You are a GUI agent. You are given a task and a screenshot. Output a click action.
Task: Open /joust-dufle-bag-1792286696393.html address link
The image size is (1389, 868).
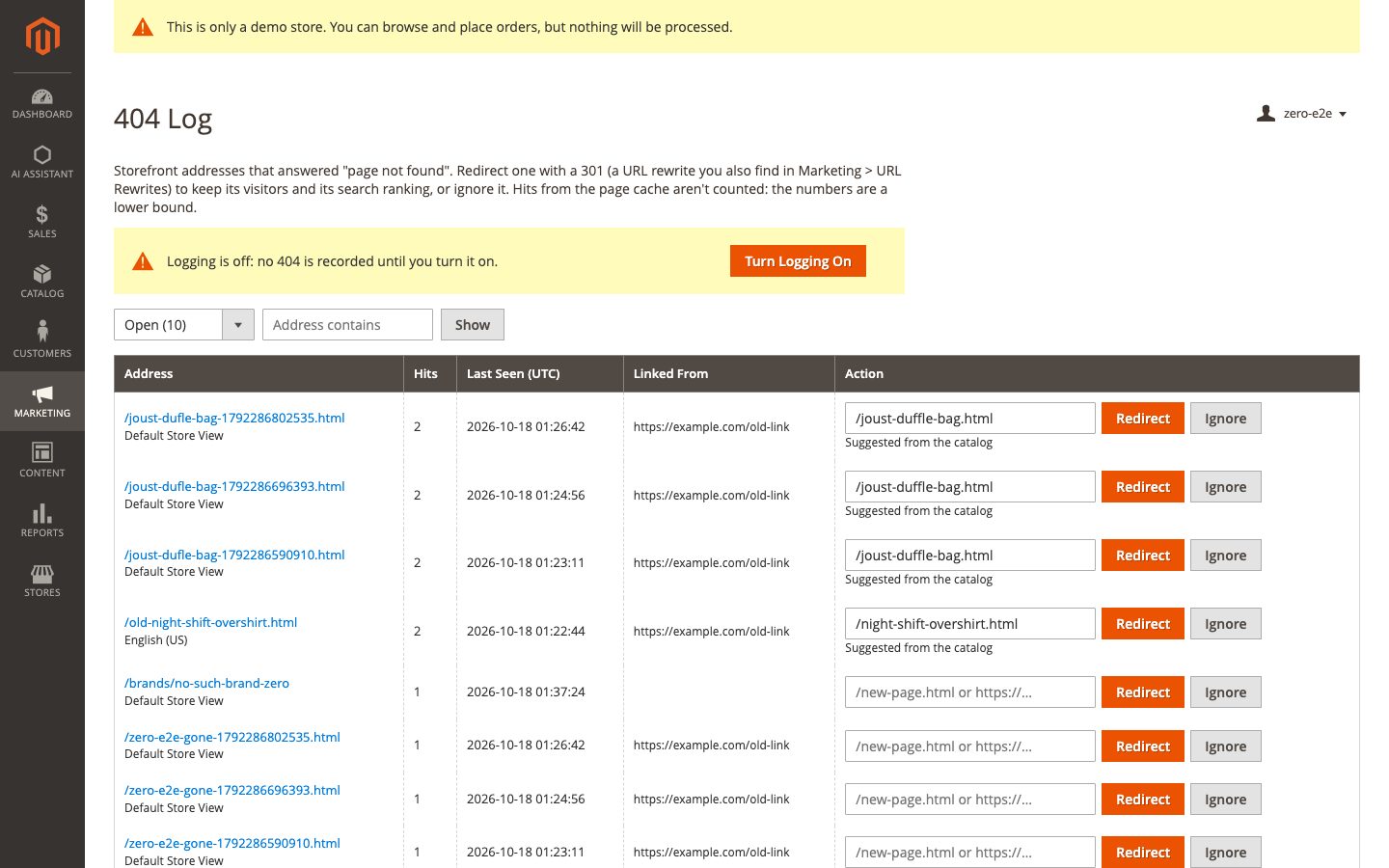click(x=234, y=486)
